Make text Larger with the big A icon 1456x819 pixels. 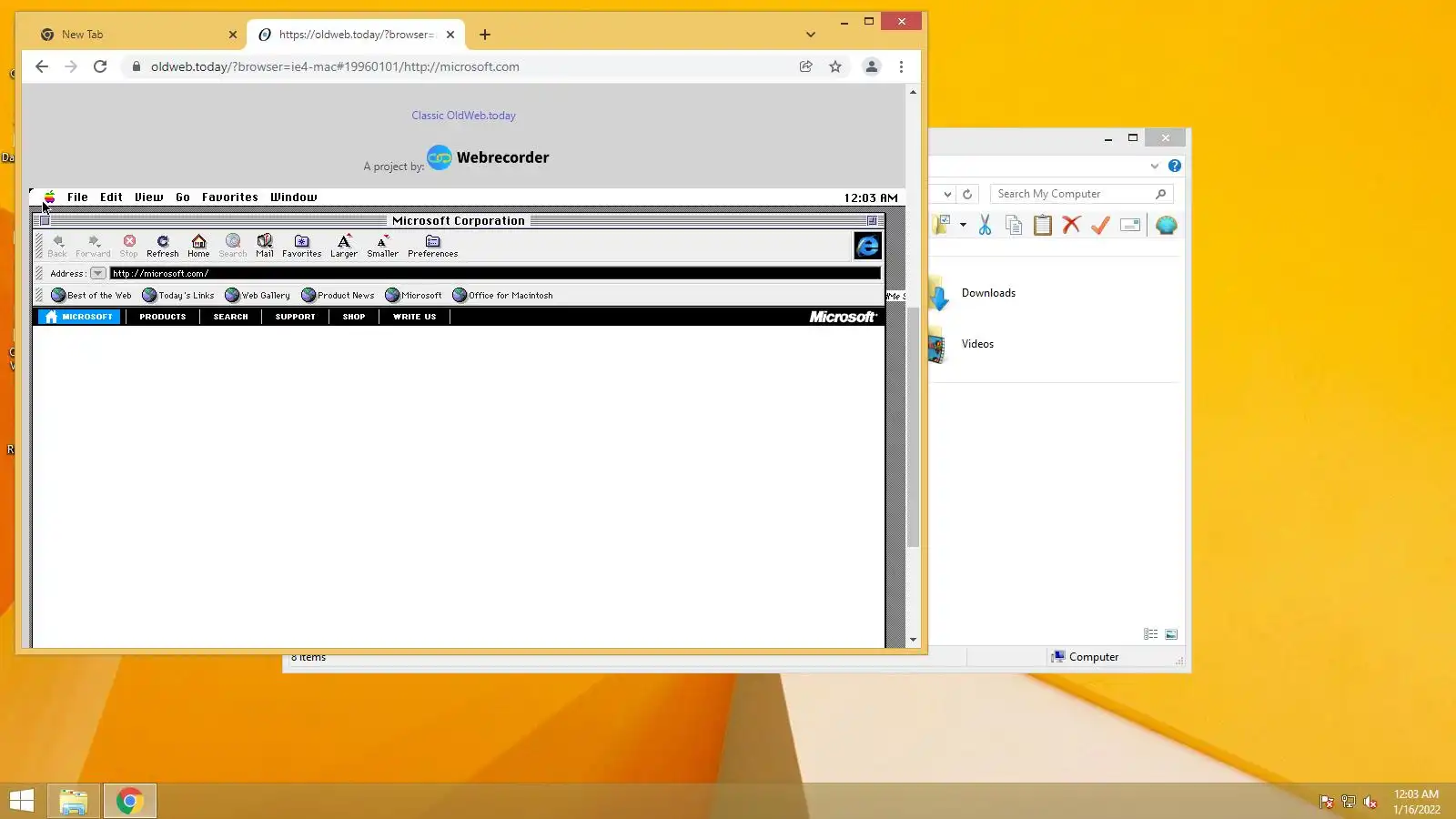coord(344,246)
